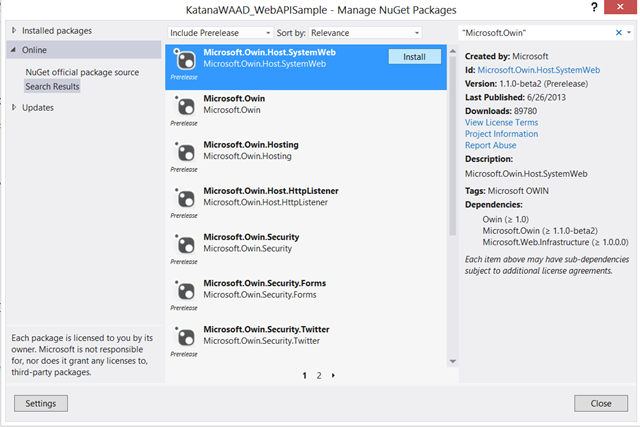Click the Microsoft.Owin.Hosting package icon
The image size is (640, 427).
[185, 152]
